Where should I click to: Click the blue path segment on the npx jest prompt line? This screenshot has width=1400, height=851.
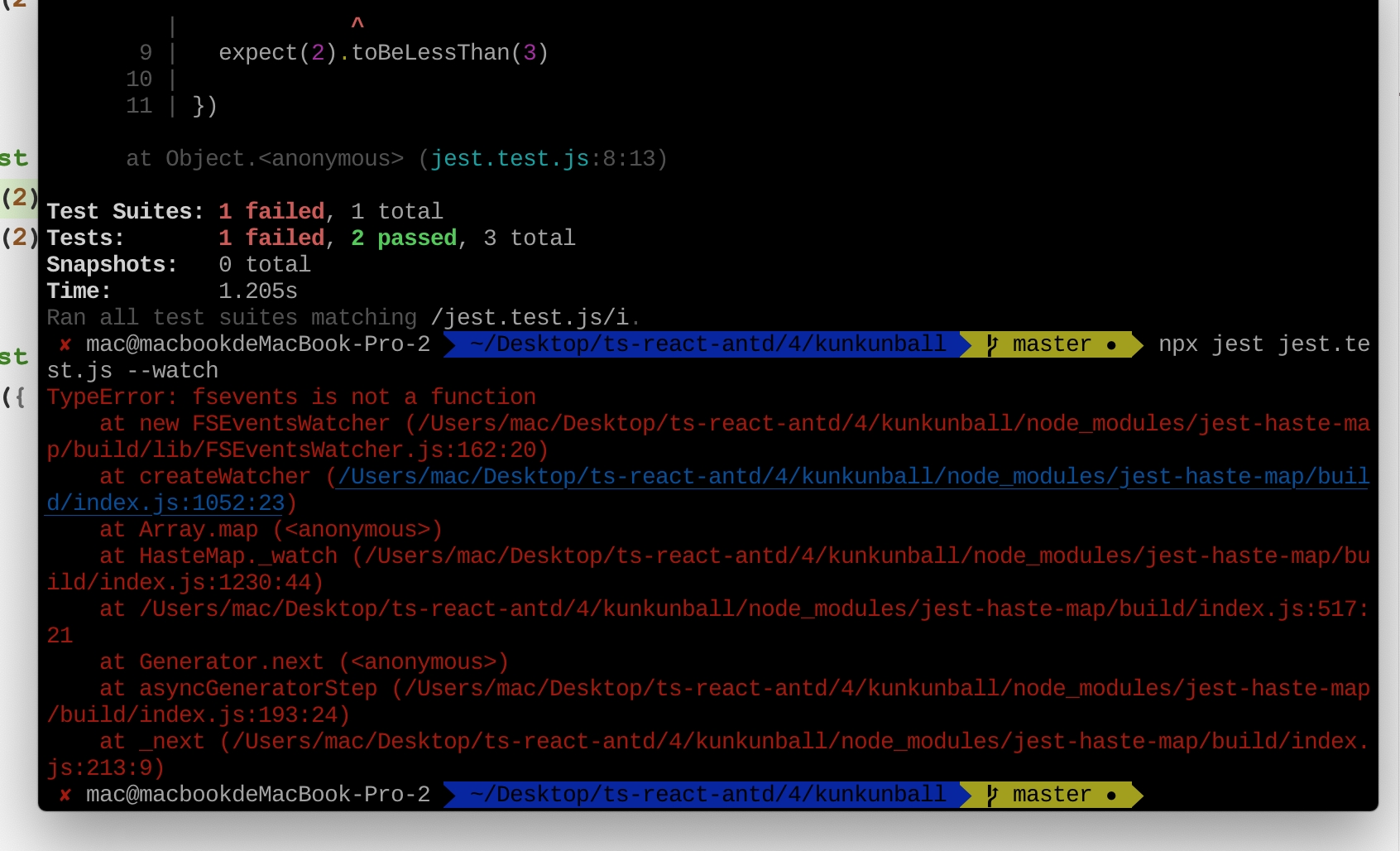coord(708,344)
